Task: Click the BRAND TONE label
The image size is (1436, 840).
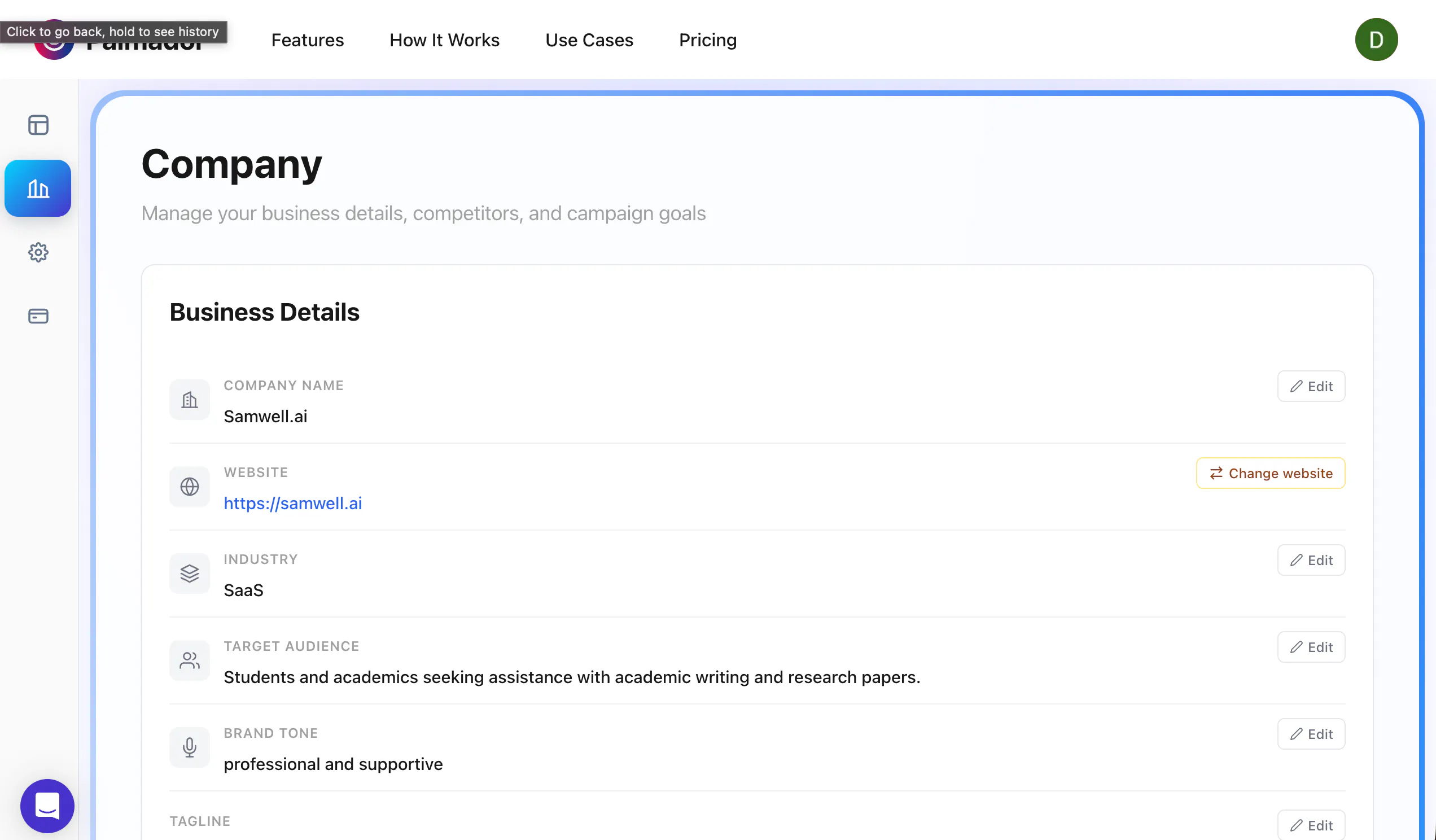Action: coord(271,733)
